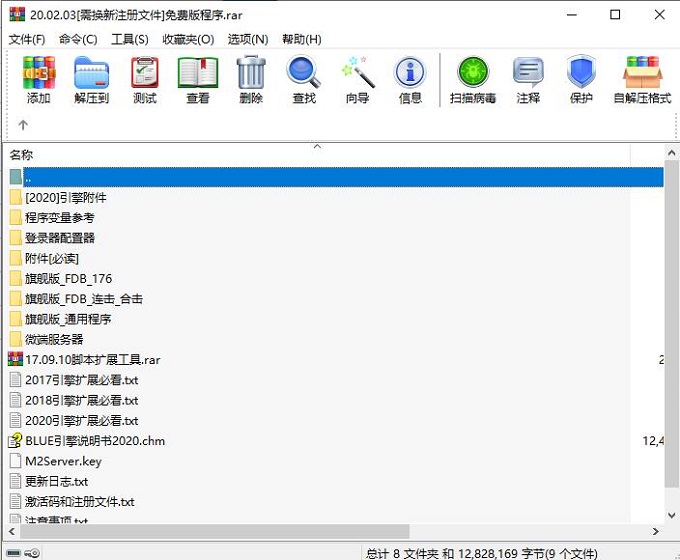
Task: Click the 查找 (Find) magnifier icon
Action: point(304,72)
